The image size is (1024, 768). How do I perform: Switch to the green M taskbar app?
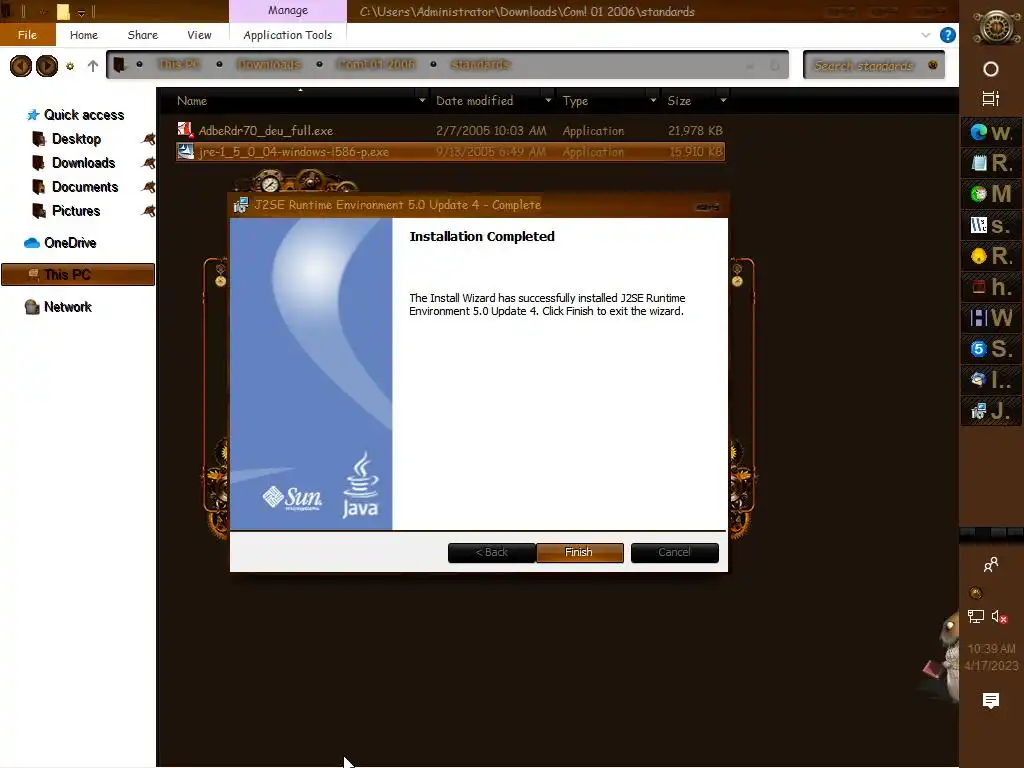991,194
